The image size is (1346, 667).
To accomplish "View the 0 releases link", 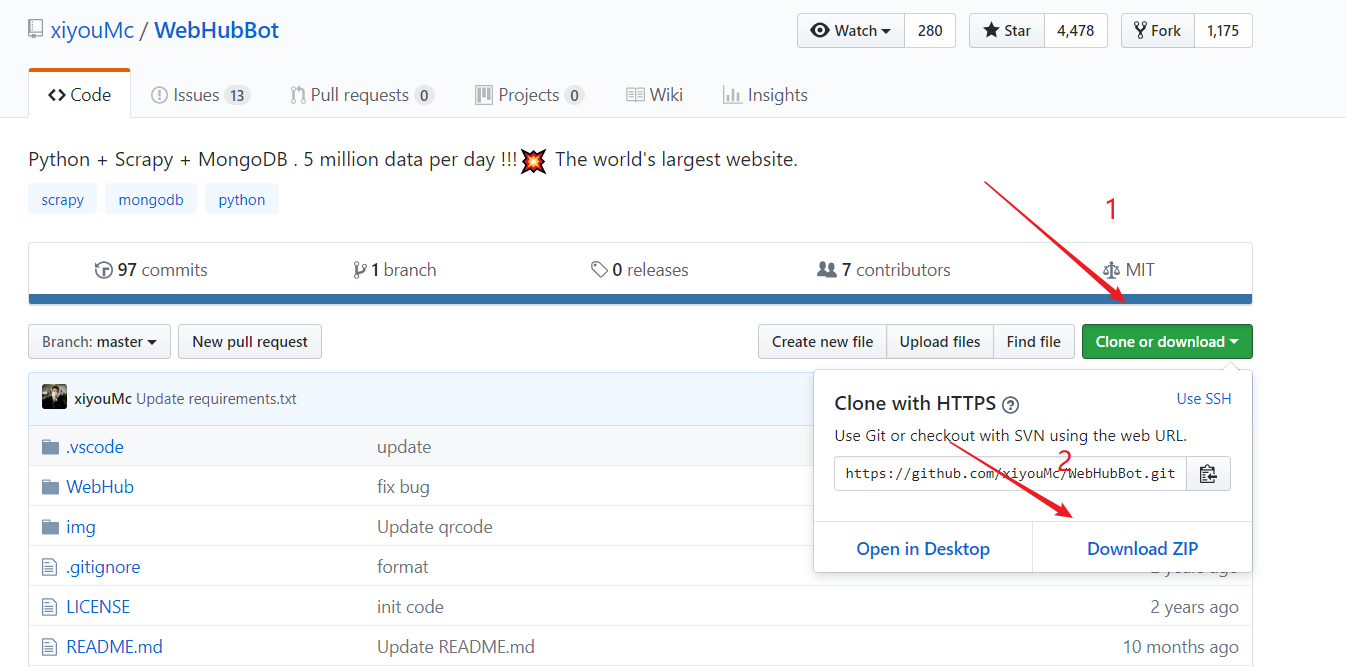I will coord(640,270).
